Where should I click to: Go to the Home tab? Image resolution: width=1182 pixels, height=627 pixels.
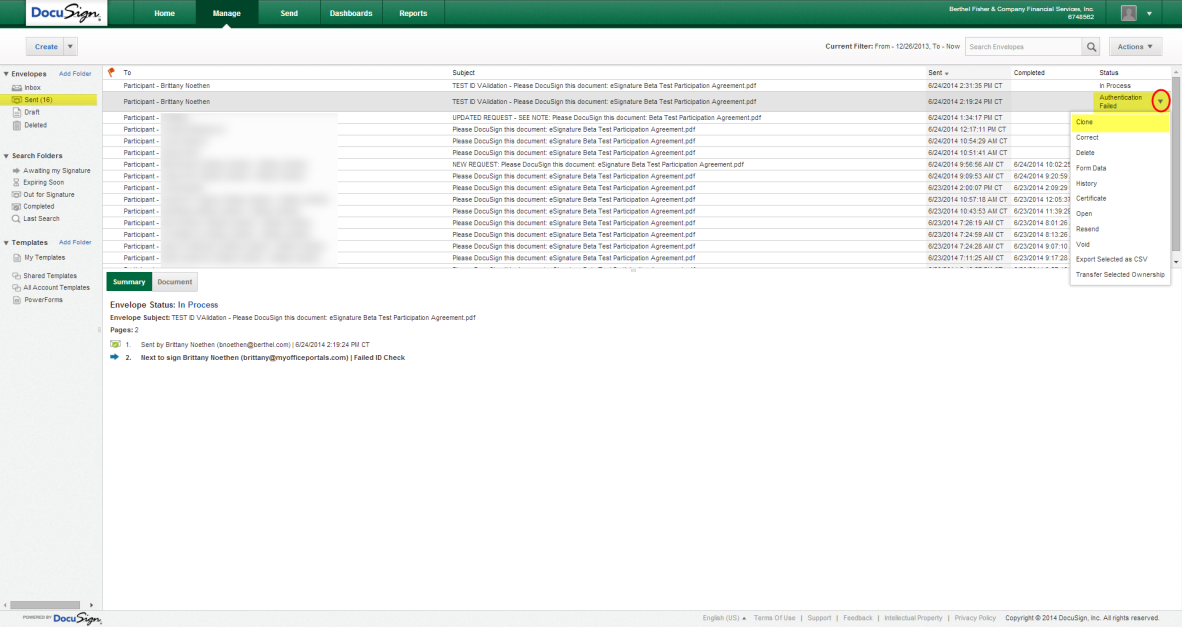tap(164, 14)
